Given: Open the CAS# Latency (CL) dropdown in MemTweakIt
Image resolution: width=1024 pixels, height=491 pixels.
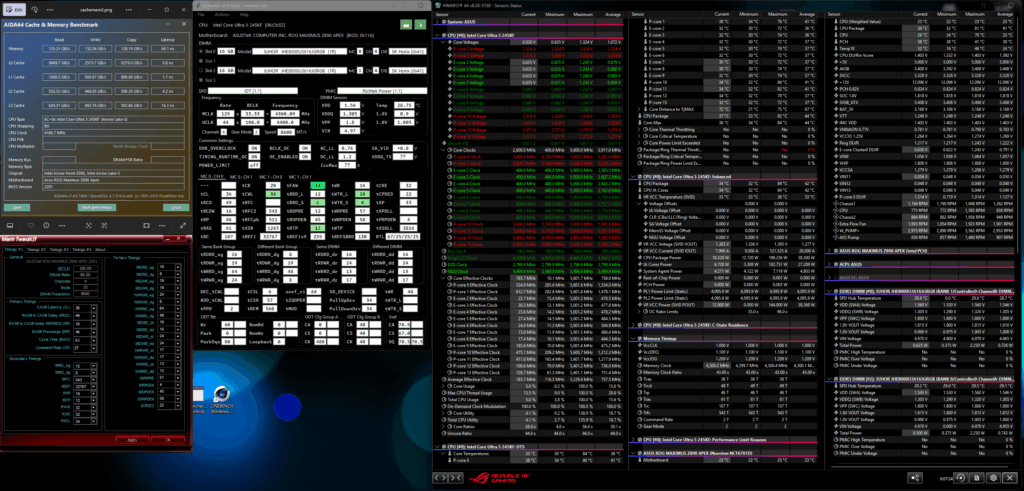Looking at the screenshot, I should [94, 308].
